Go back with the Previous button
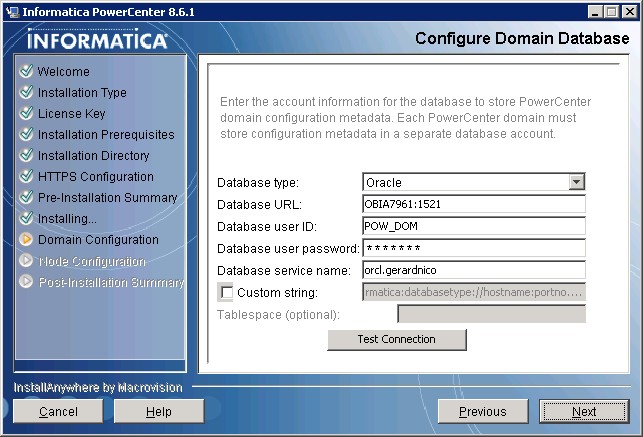Image resolution: width=643 pixels, height=437 pixels. pos(483,411)
